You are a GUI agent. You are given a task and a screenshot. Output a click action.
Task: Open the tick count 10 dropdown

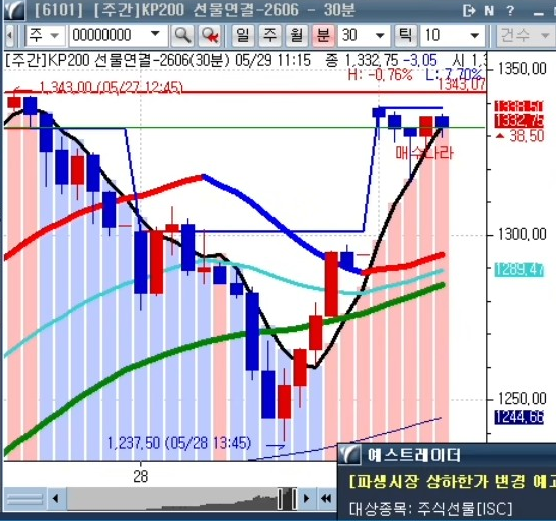(452, 35)
